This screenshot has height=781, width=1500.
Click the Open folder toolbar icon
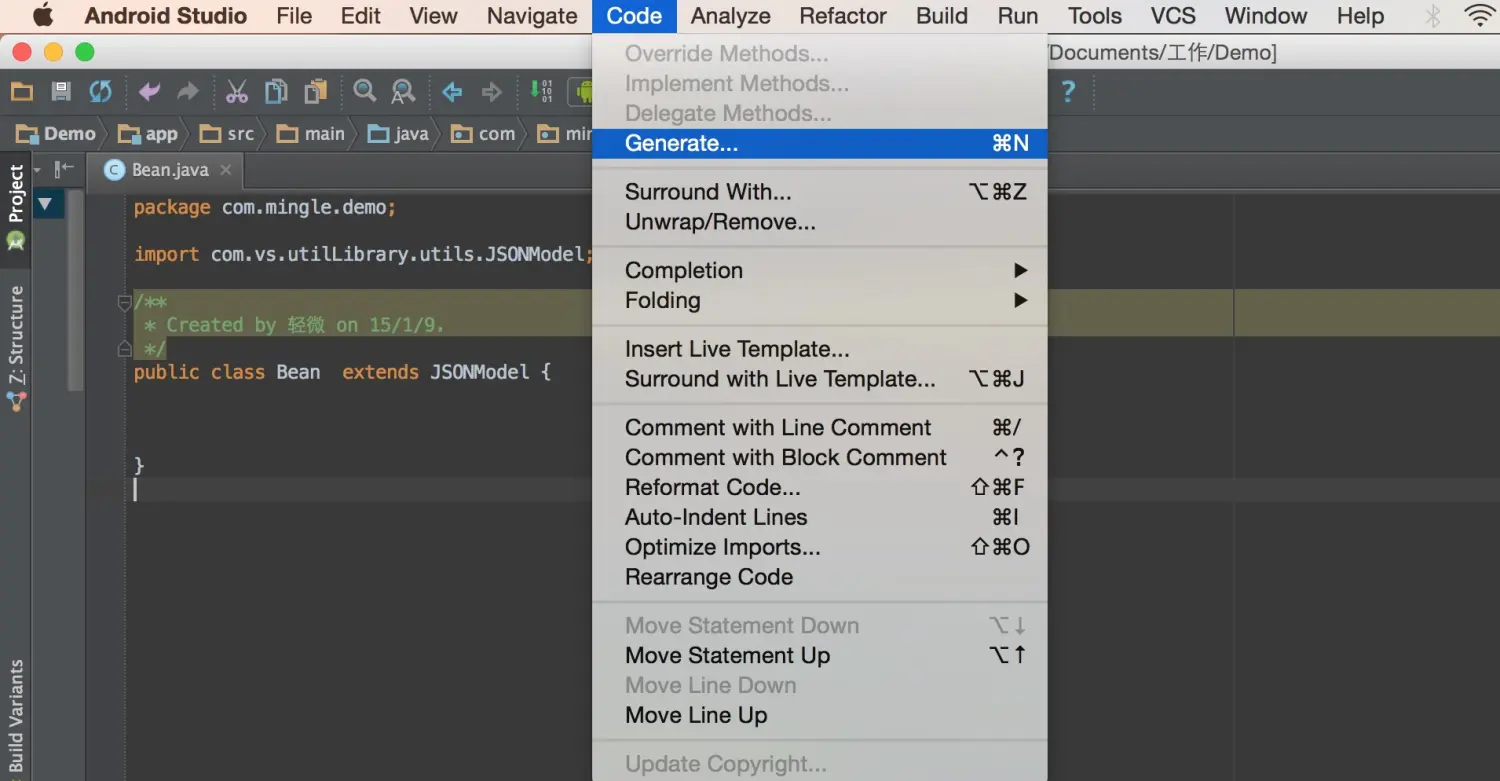point(22,92)
